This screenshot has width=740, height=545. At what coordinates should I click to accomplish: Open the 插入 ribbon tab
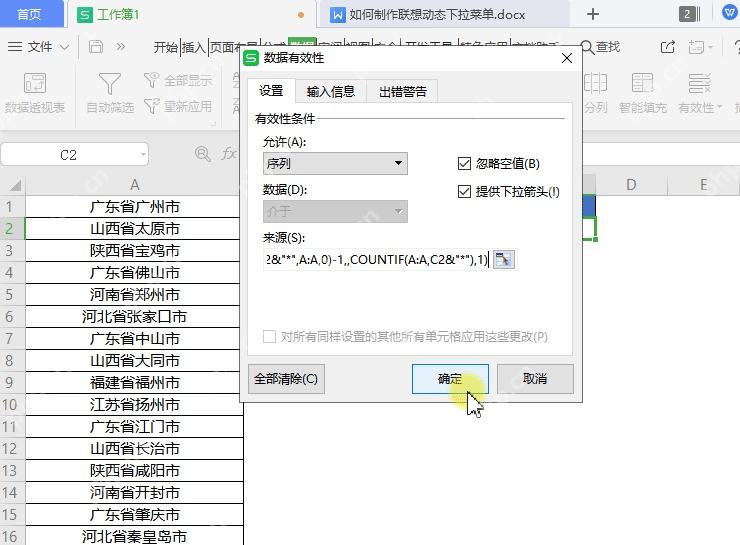[193, 47]
